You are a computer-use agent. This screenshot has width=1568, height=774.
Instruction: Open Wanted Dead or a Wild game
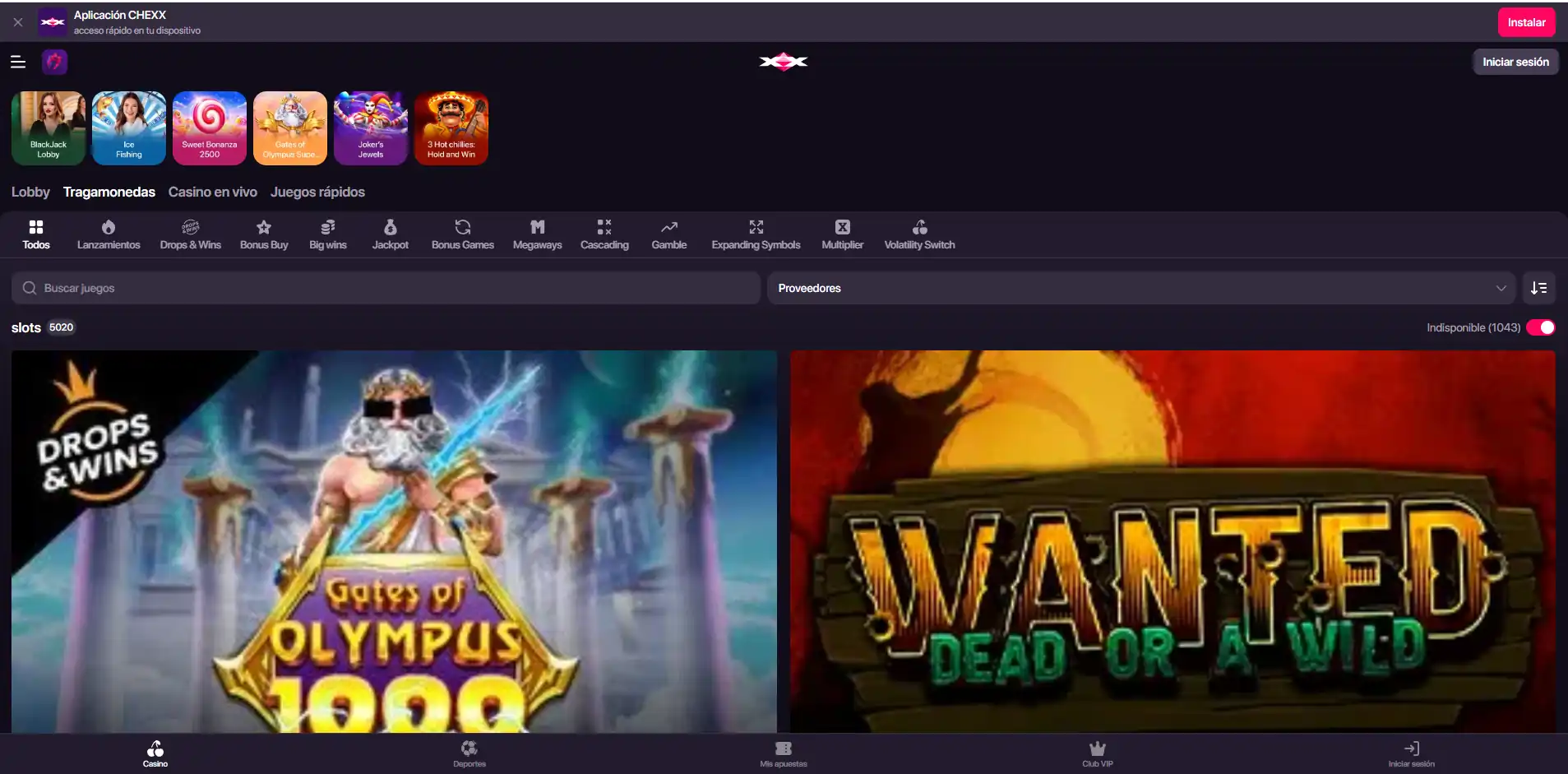point(1173,541)
